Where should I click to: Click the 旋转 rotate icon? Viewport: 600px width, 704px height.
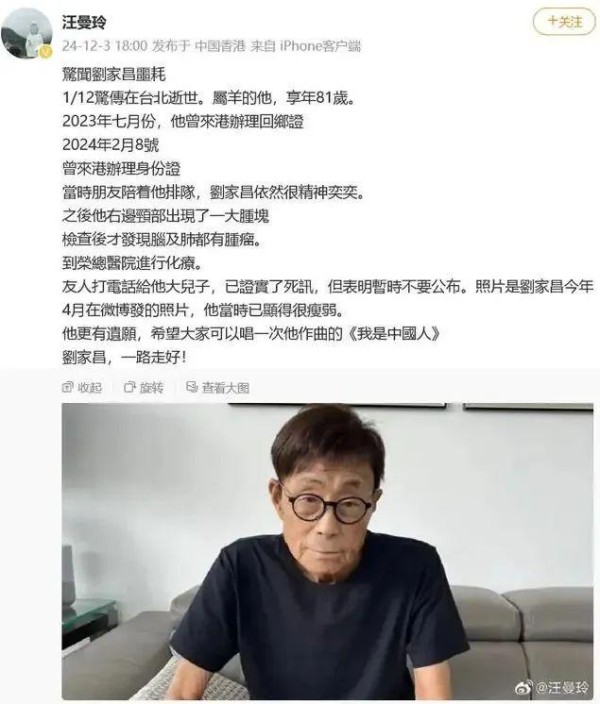(x=129, y=387)
